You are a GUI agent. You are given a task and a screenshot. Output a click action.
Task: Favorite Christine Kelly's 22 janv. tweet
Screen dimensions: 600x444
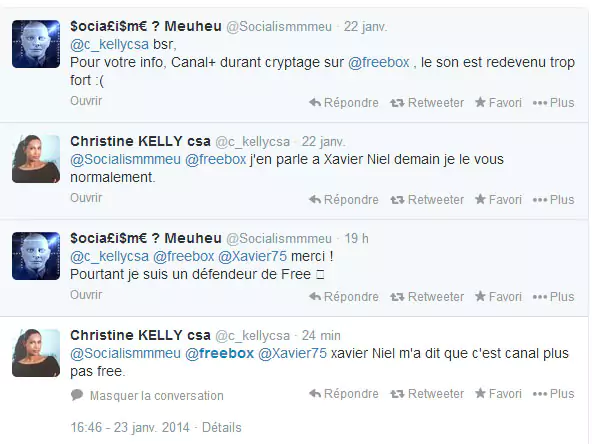498,200
